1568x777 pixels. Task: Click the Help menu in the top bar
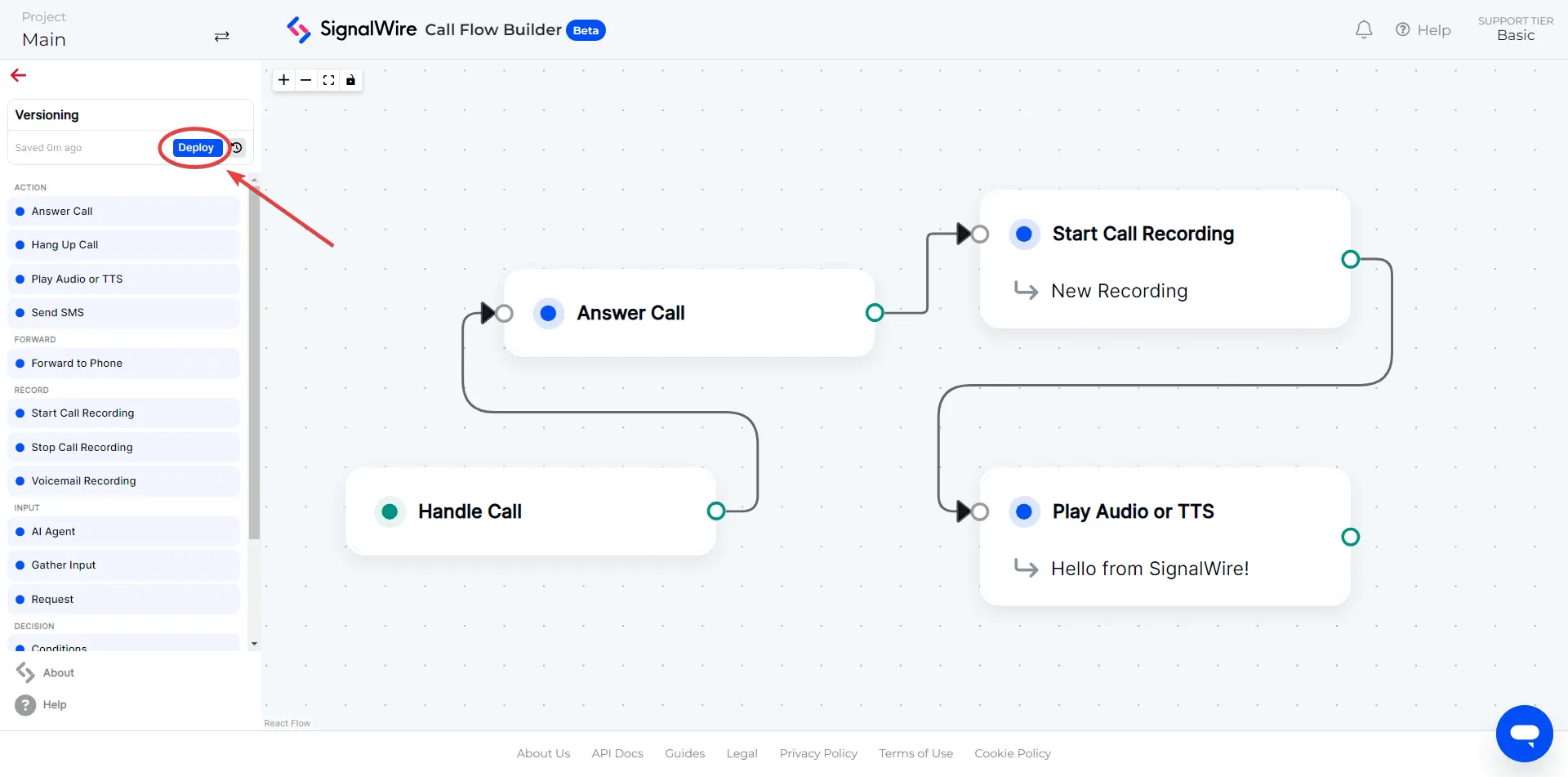1423,29
